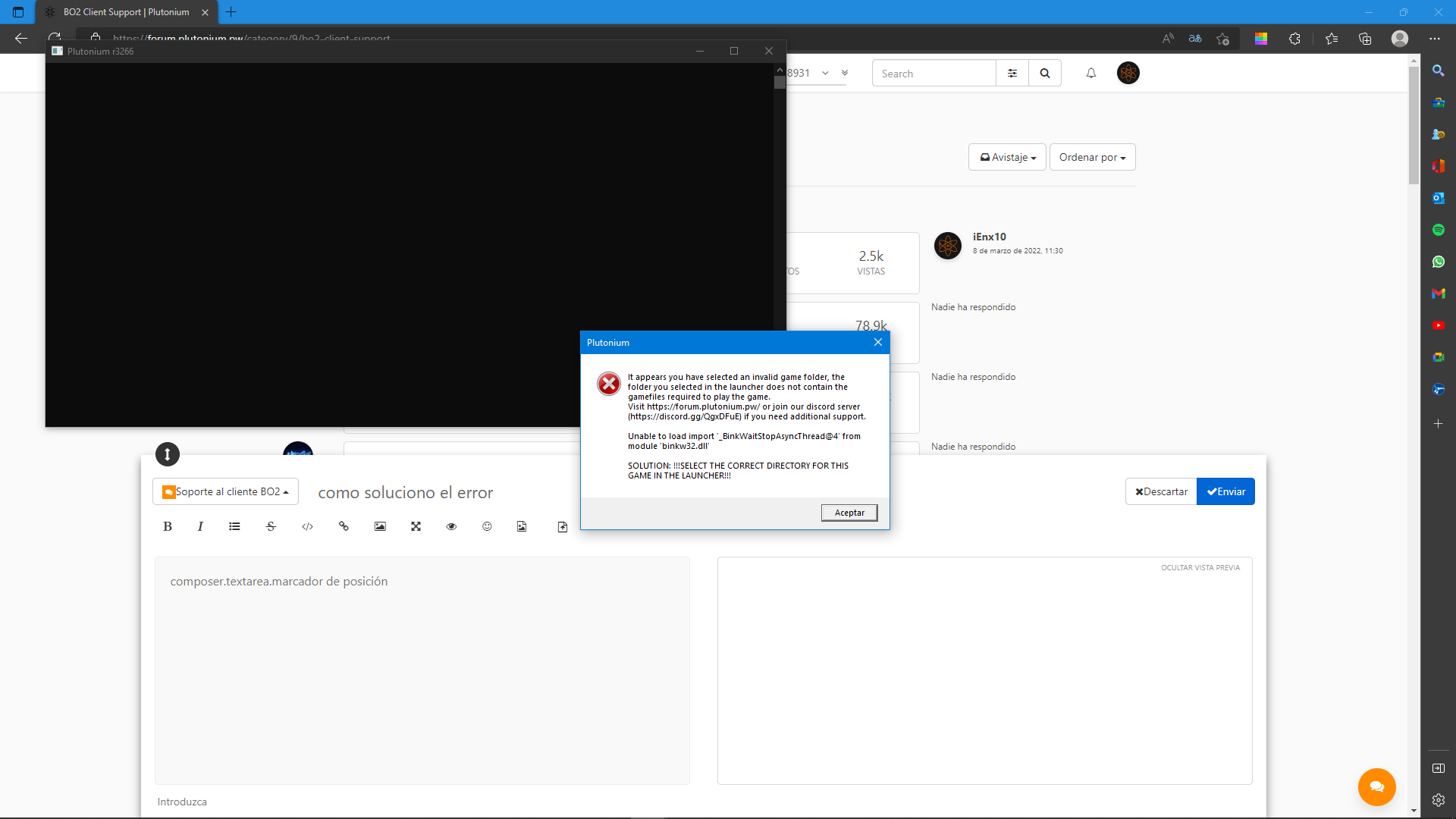The image size is (1456, 819).
Task: Open Edge Settings and more menu
Action: 1435,39
